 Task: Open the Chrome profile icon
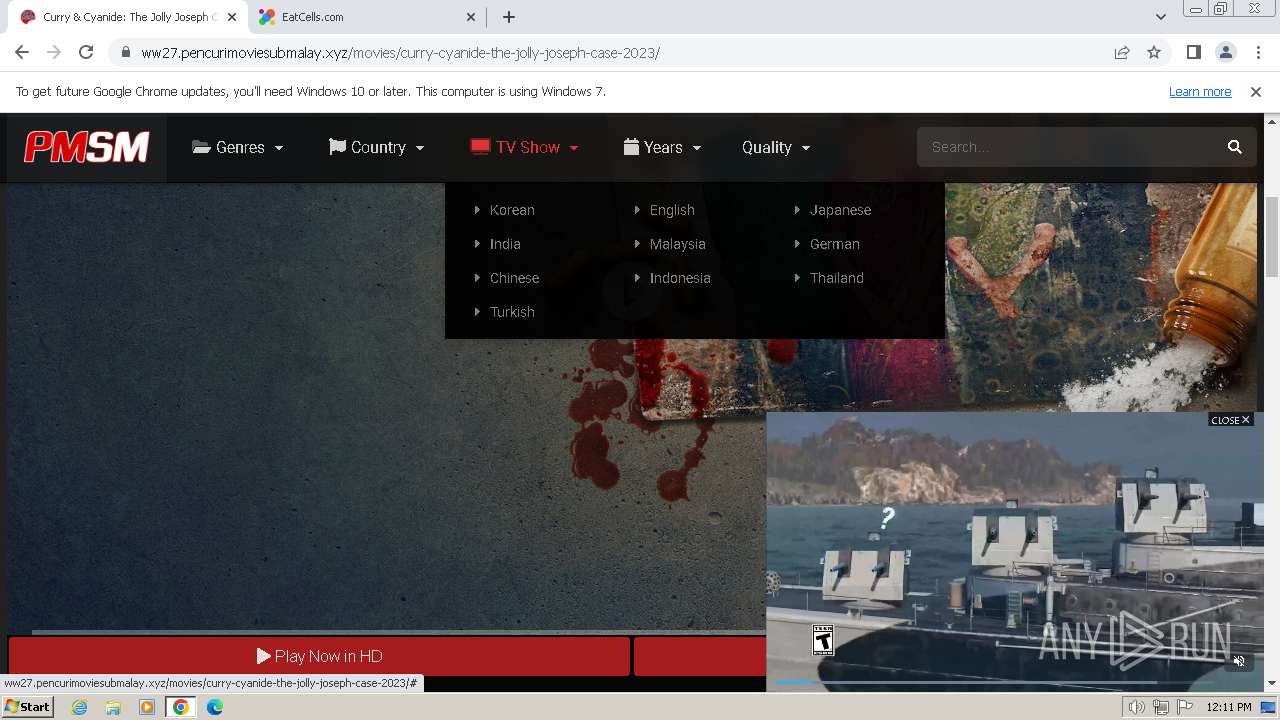(x=1225, y=52)
